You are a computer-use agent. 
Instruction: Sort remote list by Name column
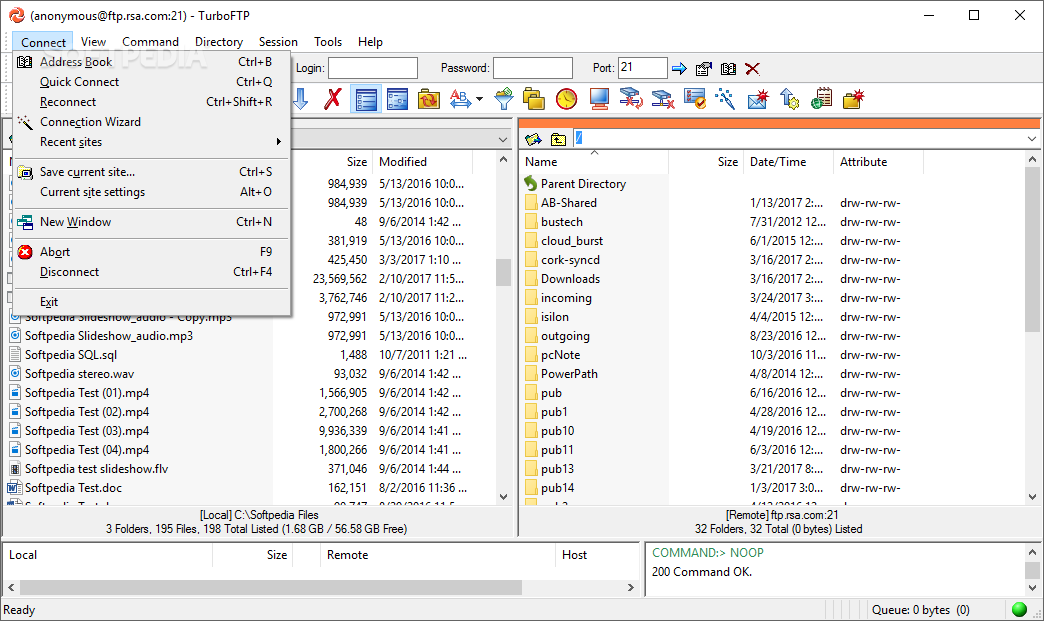pos(594,162)
